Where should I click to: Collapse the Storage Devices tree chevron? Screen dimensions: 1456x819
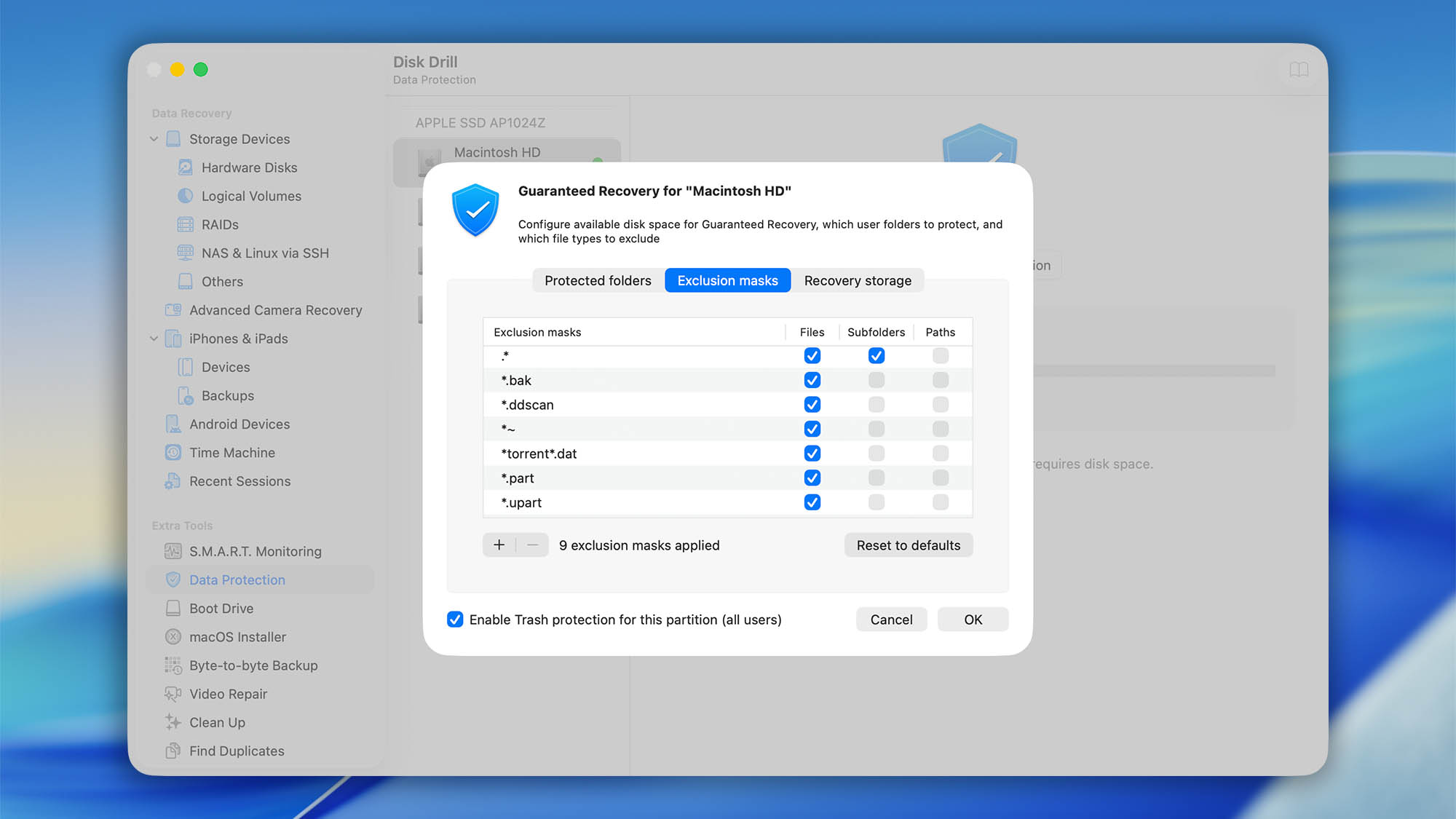[x=154, y=139]
